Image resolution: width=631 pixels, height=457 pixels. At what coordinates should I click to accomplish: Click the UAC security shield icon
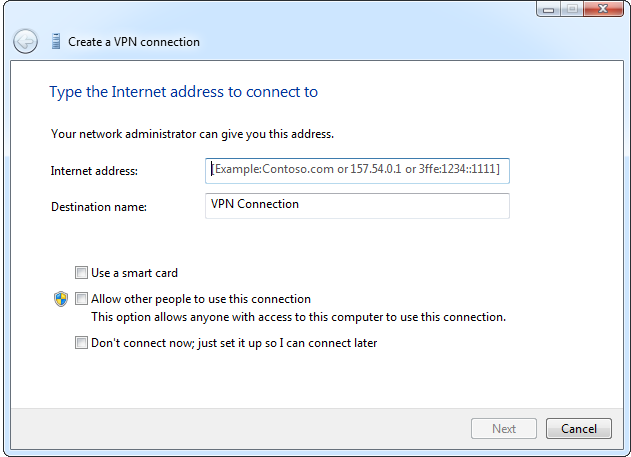61,299
